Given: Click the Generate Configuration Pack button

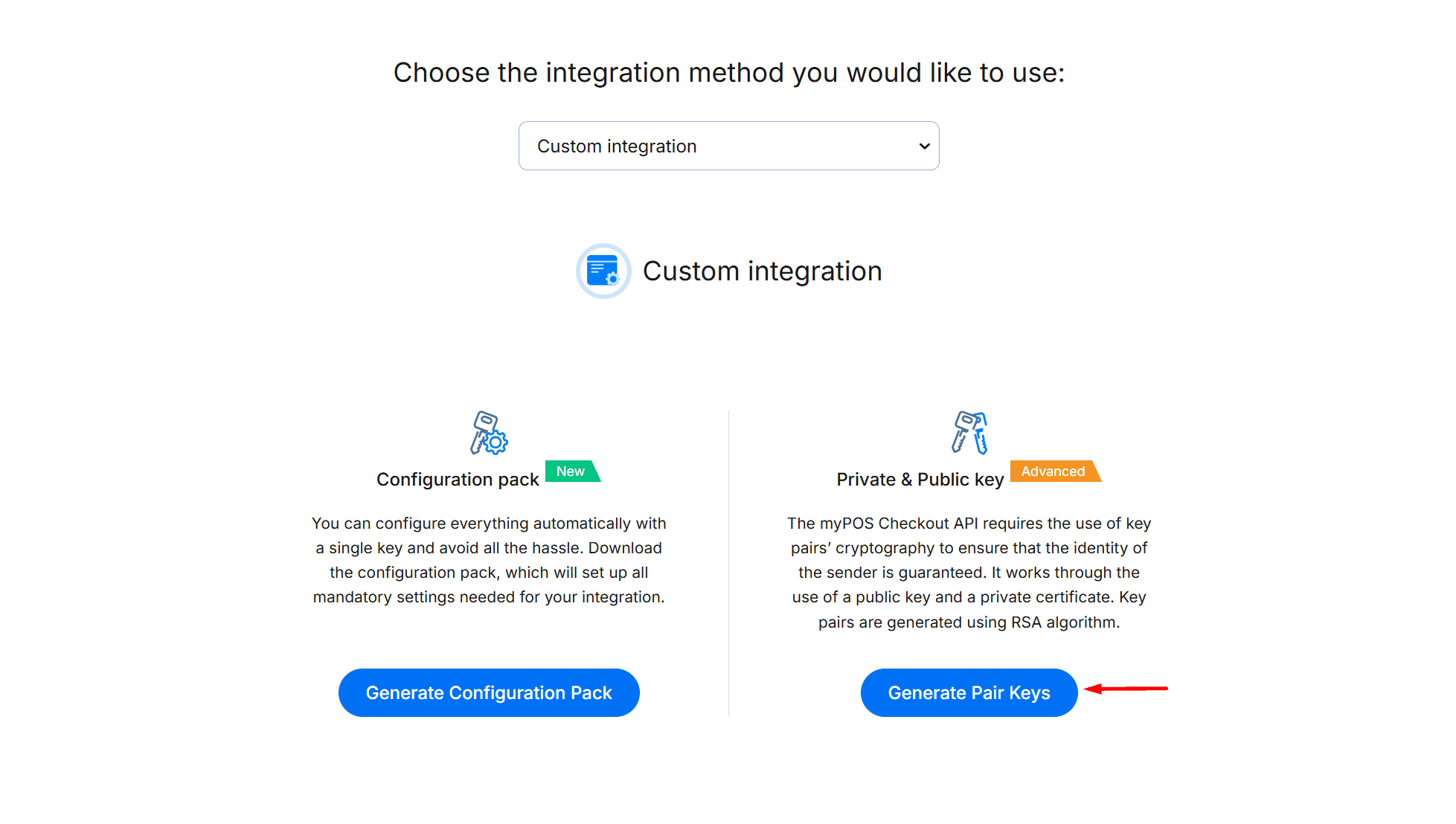Looking at the screenshot, I should (488, 692).
